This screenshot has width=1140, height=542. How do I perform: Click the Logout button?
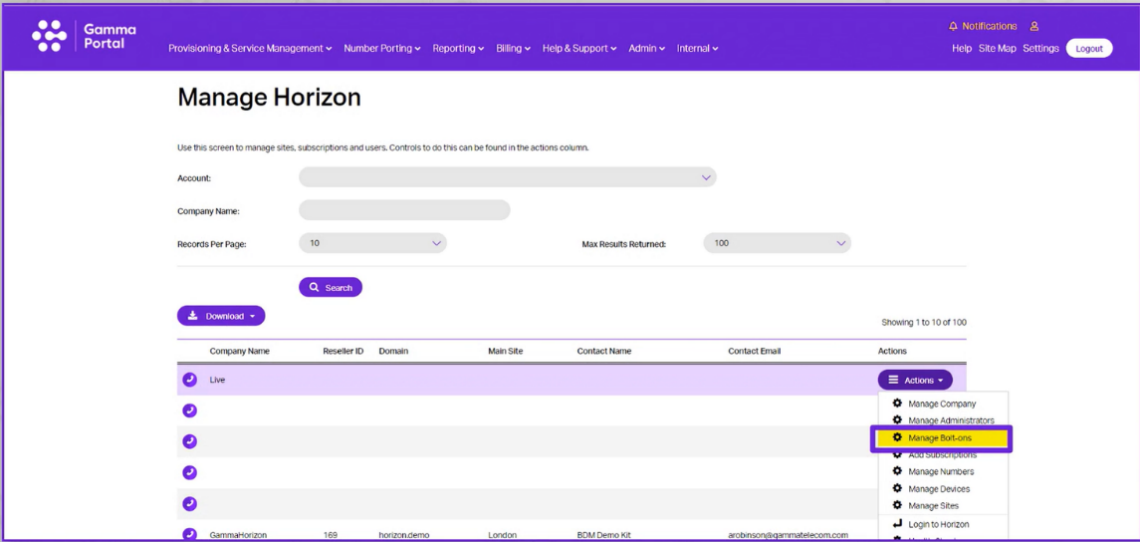coord(1089,49)
